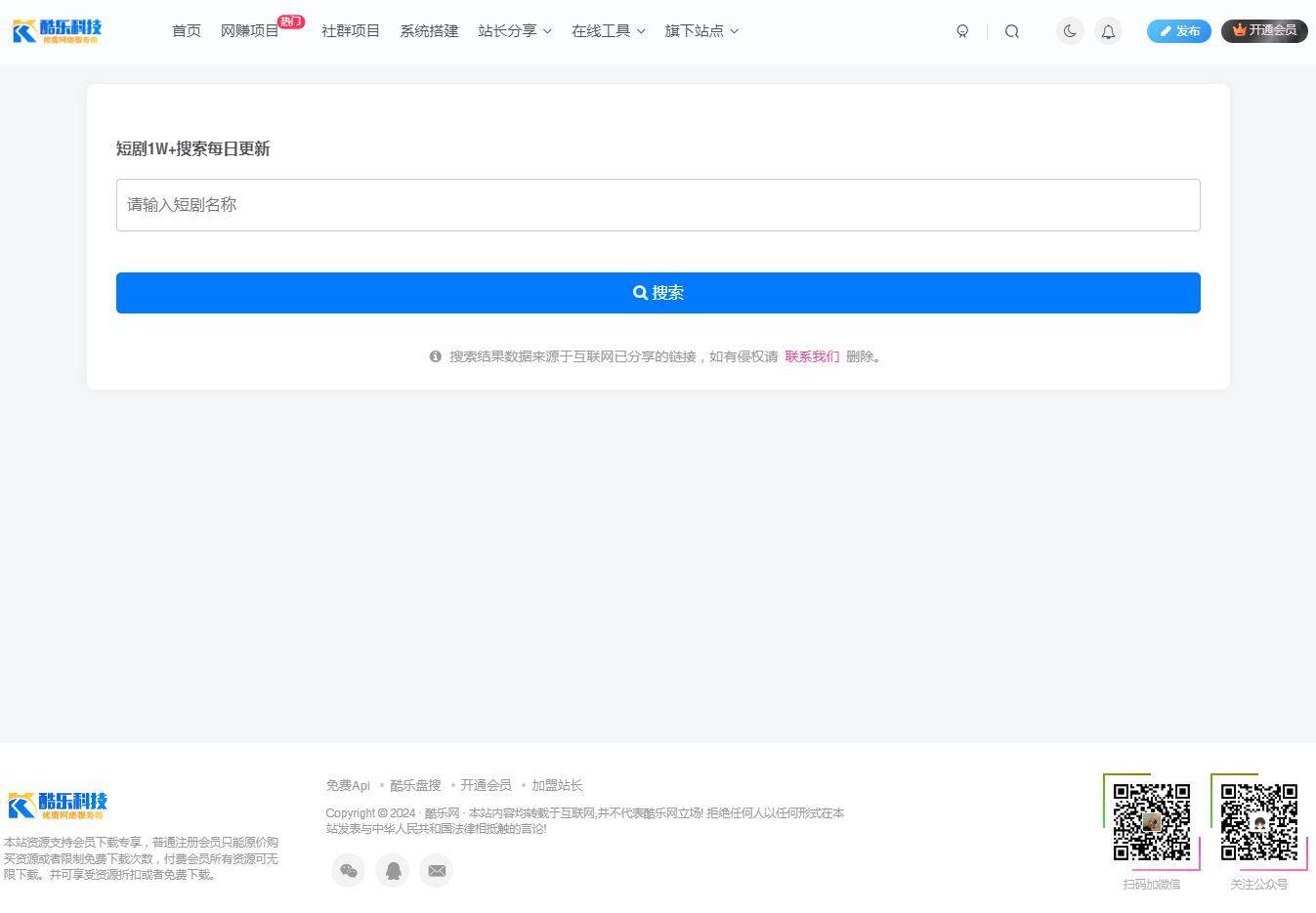Open the 酷乐科技 logo in header
The image size is (1316, 913).
pos(57,31)
